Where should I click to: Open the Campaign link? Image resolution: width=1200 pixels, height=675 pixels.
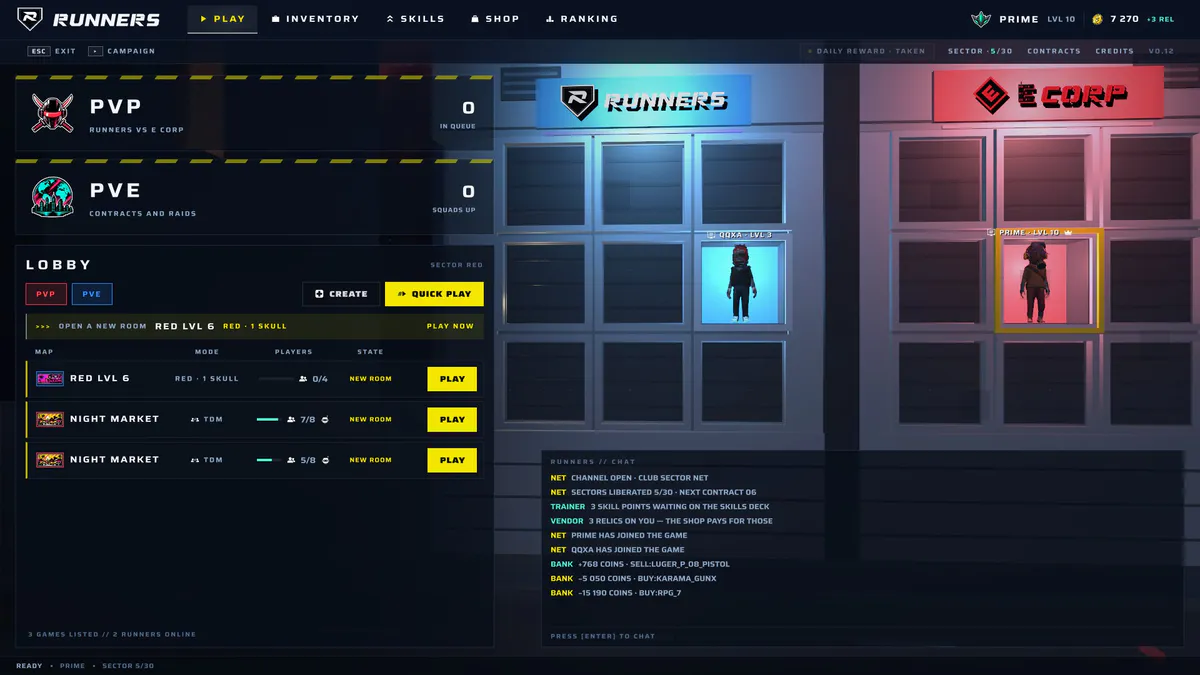122,51
